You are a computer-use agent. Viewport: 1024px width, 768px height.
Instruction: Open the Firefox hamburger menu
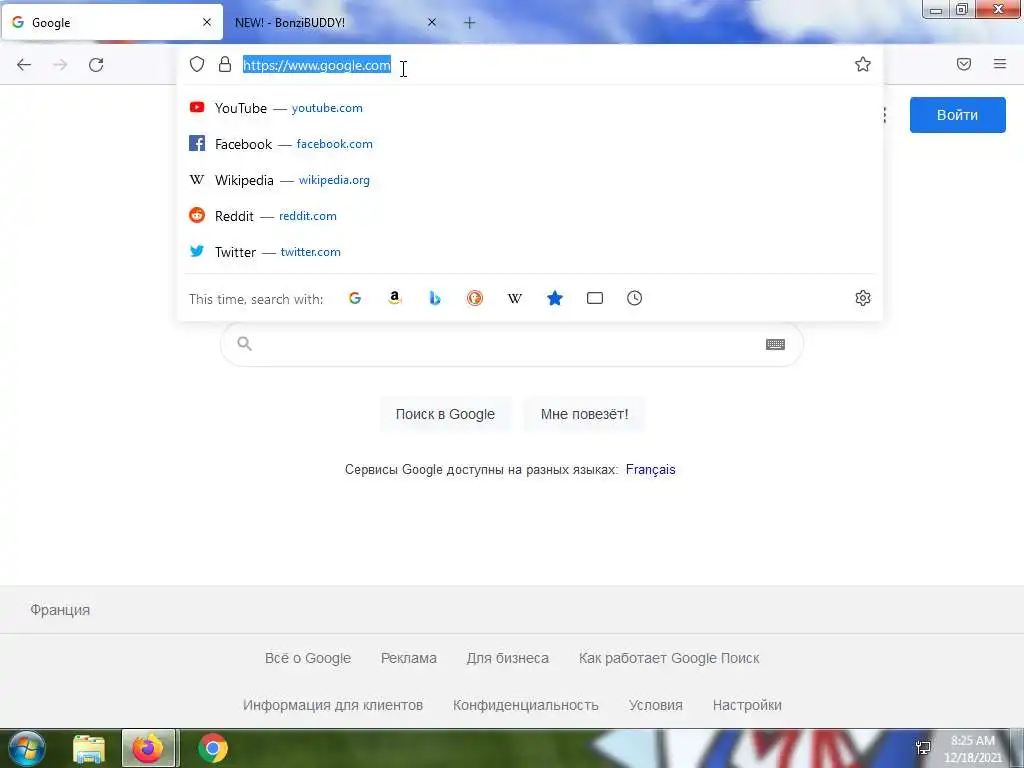pos(1000,64)
